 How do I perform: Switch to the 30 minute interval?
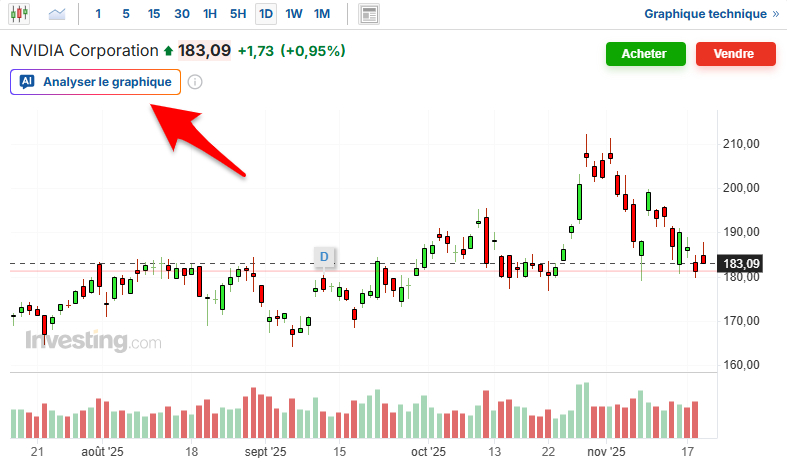181,14
